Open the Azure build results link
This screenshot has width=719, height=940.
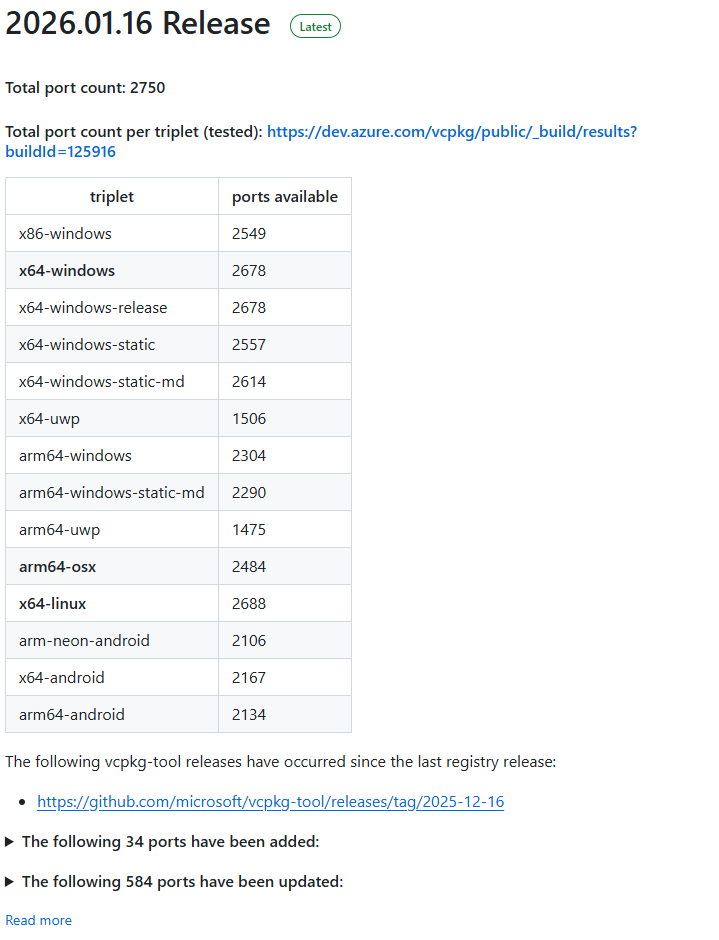tap(451, 132)
